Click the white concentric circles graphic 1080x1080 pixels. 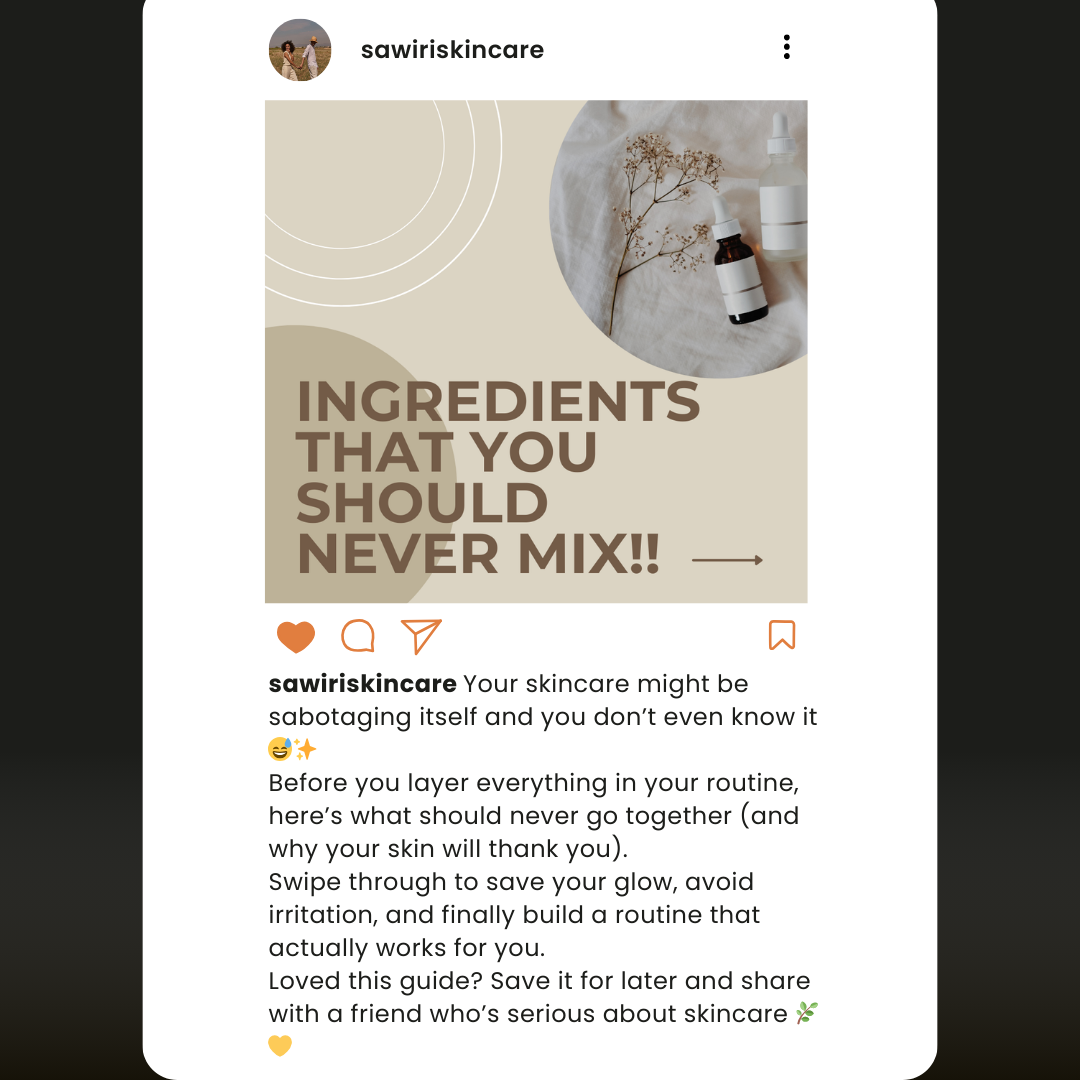click(384, 202)
